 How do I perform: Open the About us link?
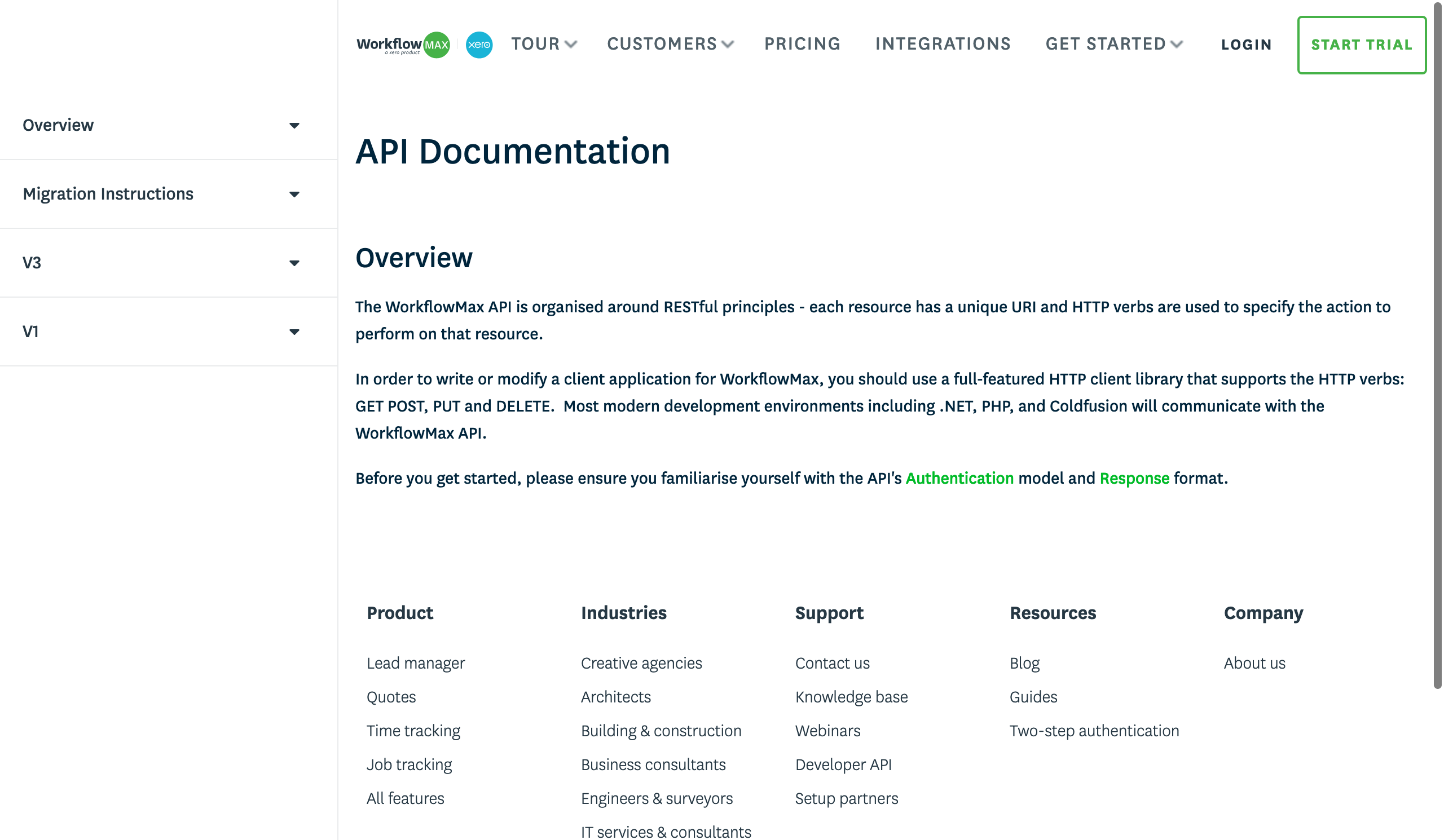(1254, 663)
